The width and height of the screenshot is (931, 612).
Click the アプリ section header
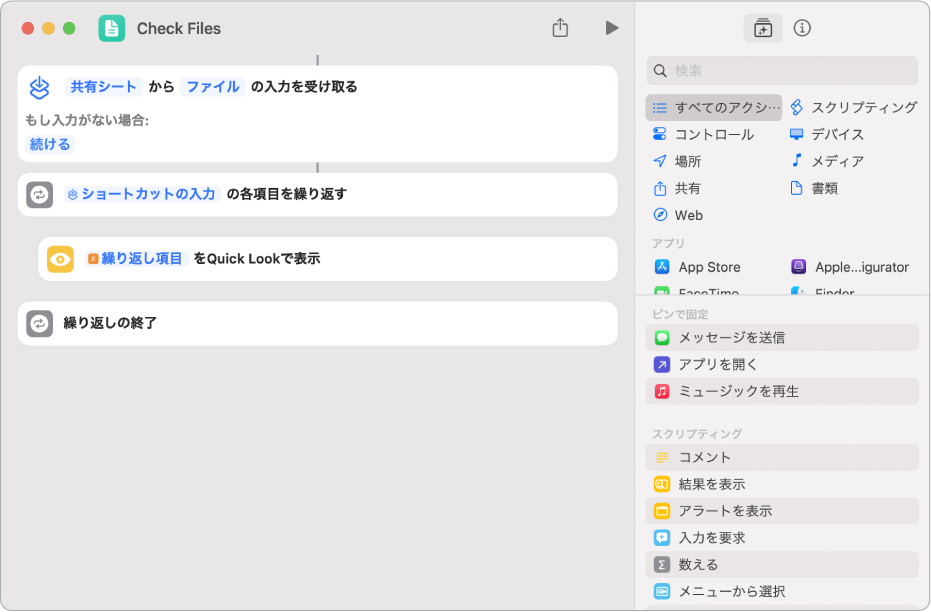(668, 243)
